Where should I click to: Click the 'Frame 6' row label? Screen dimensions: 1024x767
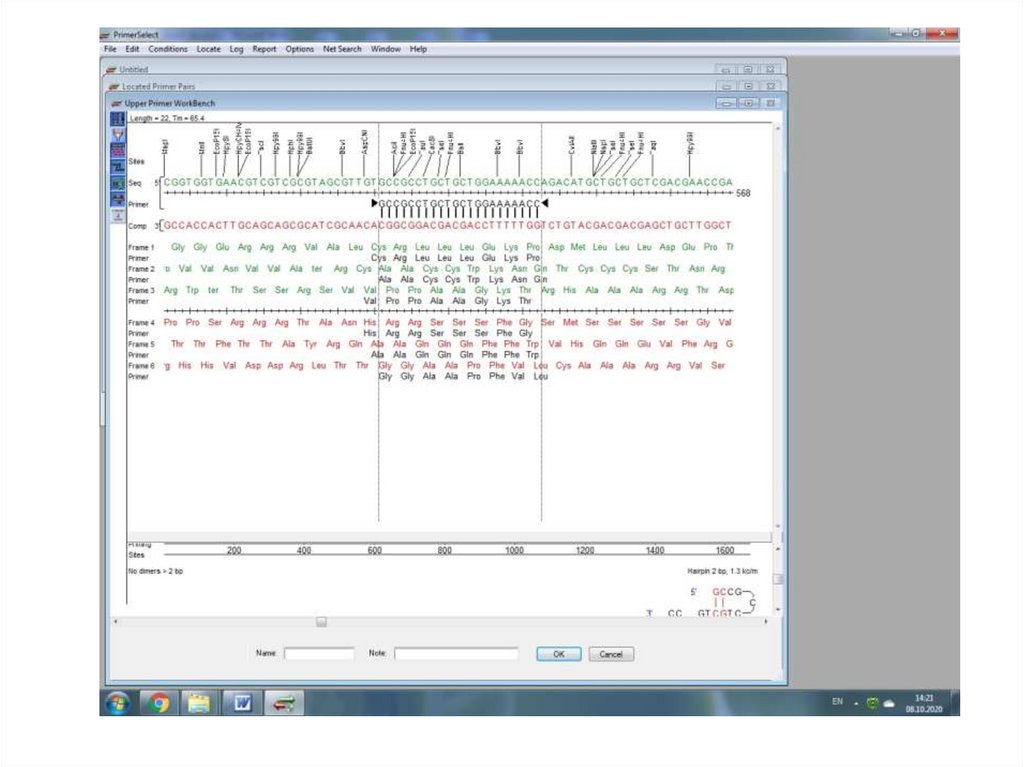(x=141, y=366)
